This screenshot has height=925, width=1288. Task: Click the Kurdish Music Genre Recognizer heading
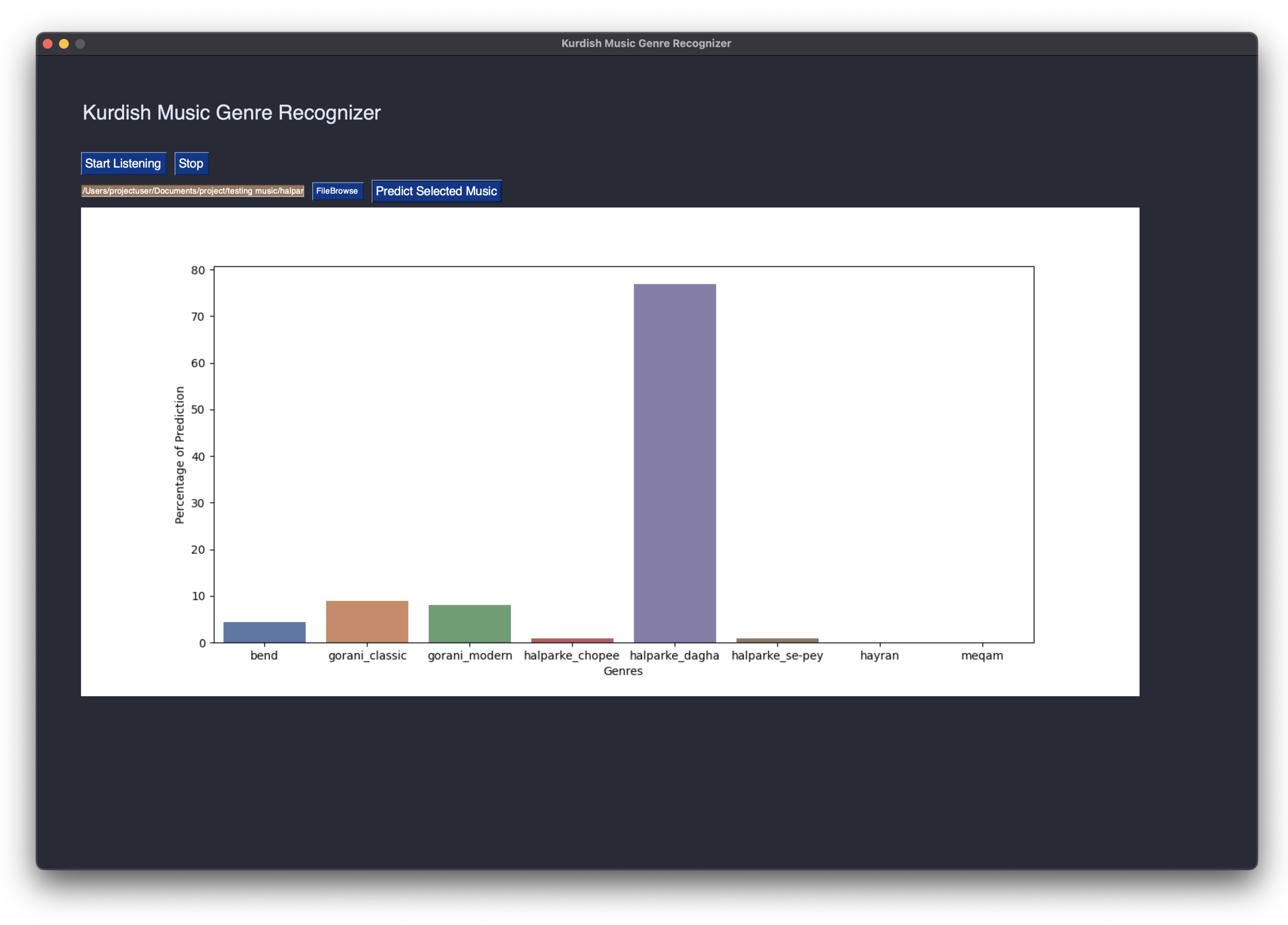click(x=231, y=112)
